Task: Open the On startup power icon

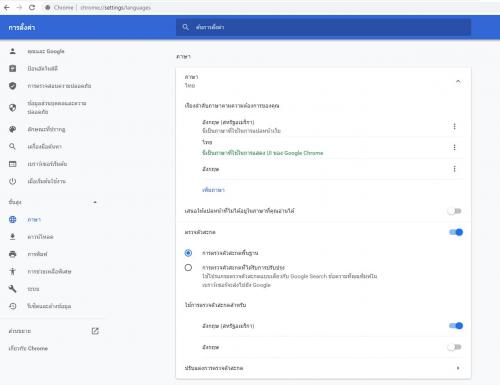Action: point(13,181)
